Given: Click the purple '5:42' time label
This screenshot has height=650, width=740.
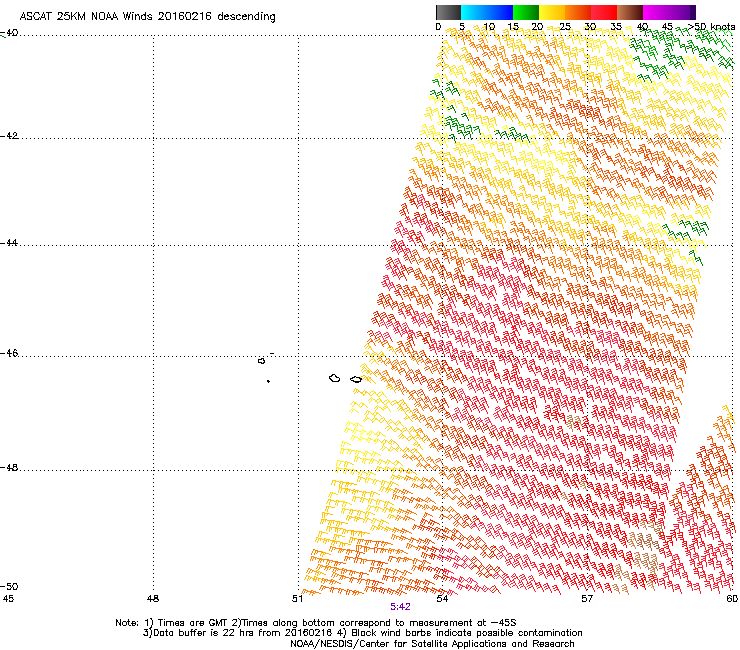Looking at the screenshot, I should [x=400, y=607].
